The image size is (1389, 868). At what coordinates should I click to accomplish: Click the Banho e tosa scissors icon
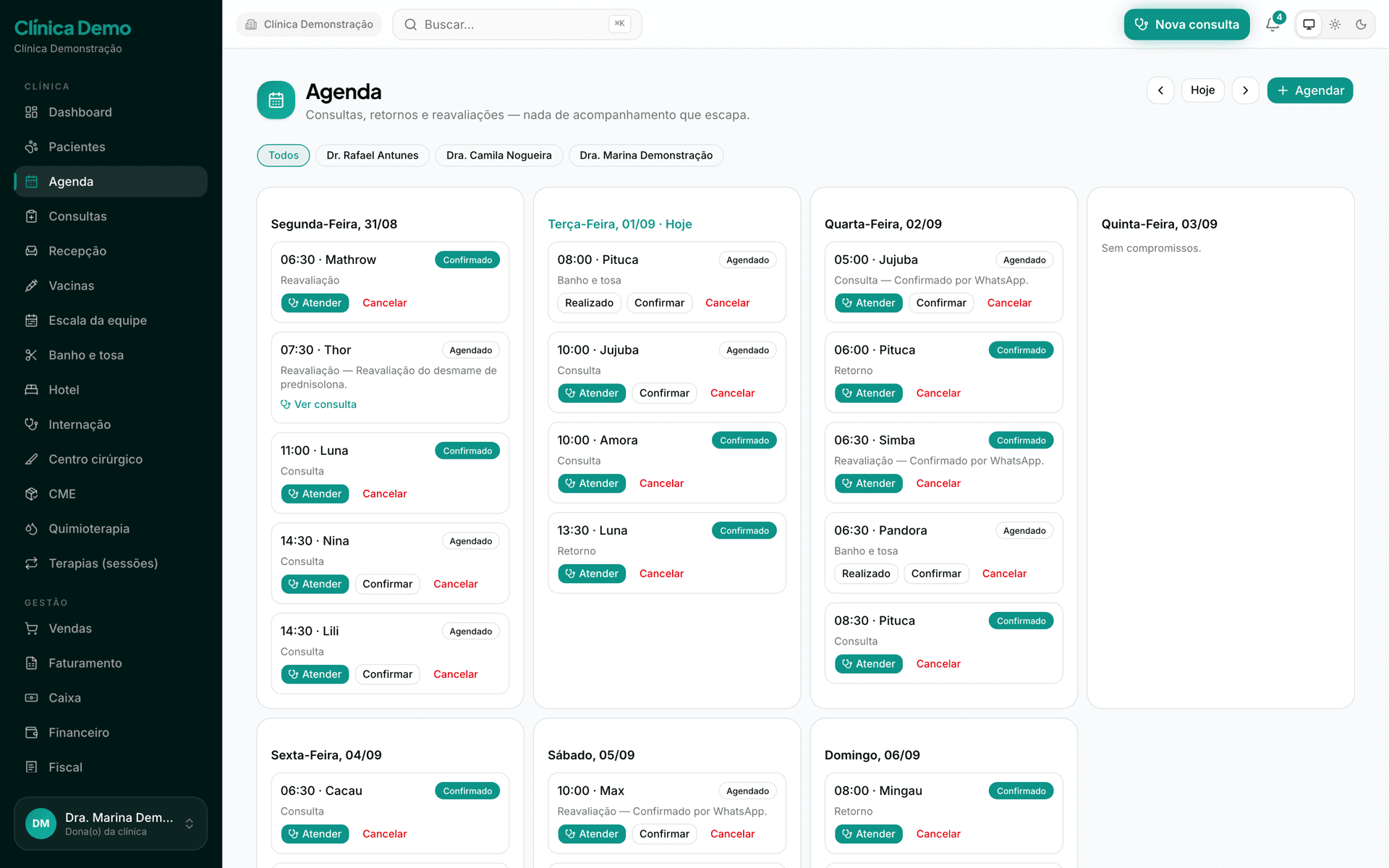tap(31, 355)
